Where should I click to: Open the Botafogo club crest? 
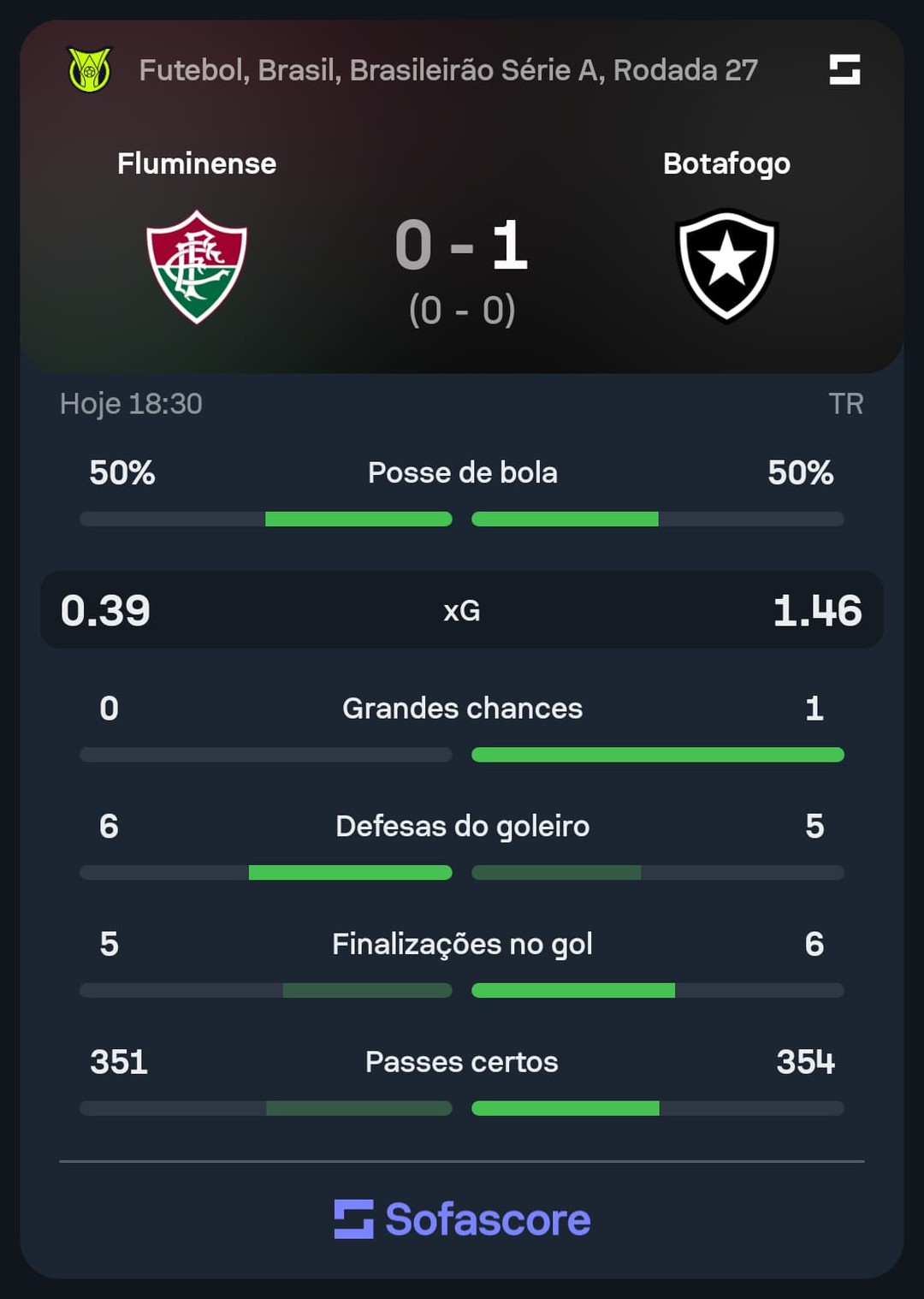(x=726, y=265)
